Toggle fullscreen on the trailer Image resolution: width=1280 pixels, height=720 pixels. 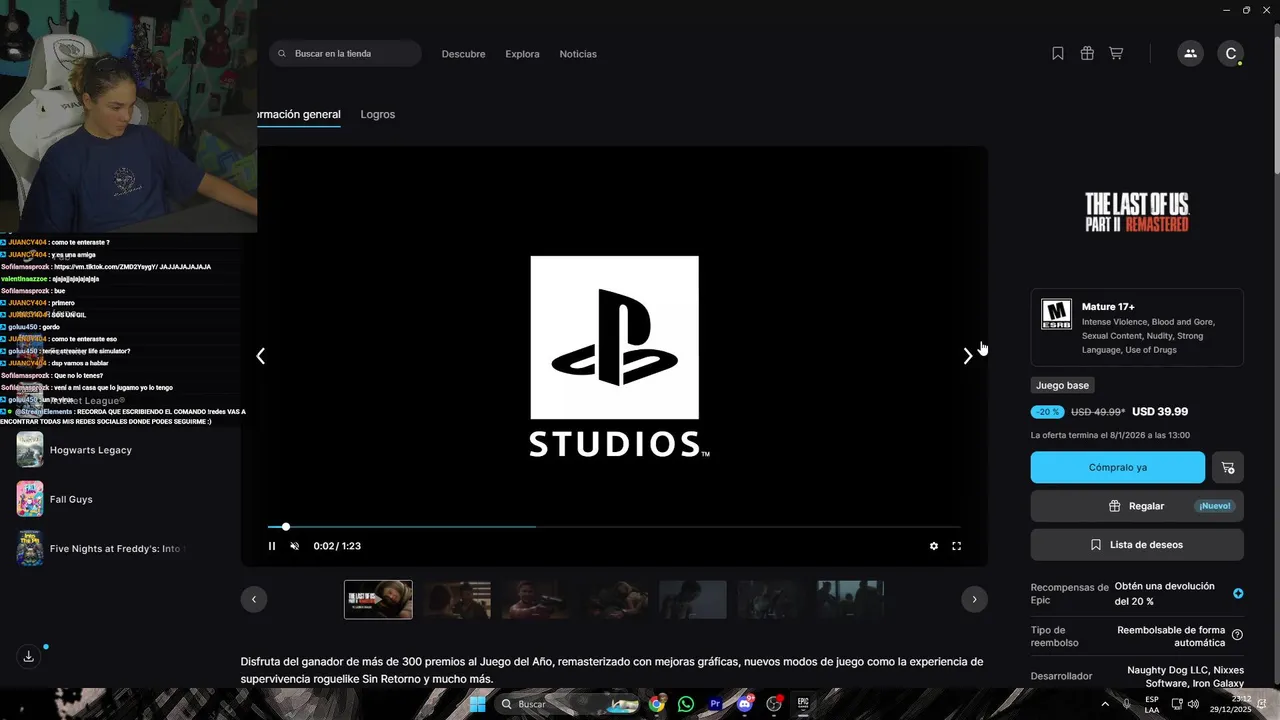point(957,546)
